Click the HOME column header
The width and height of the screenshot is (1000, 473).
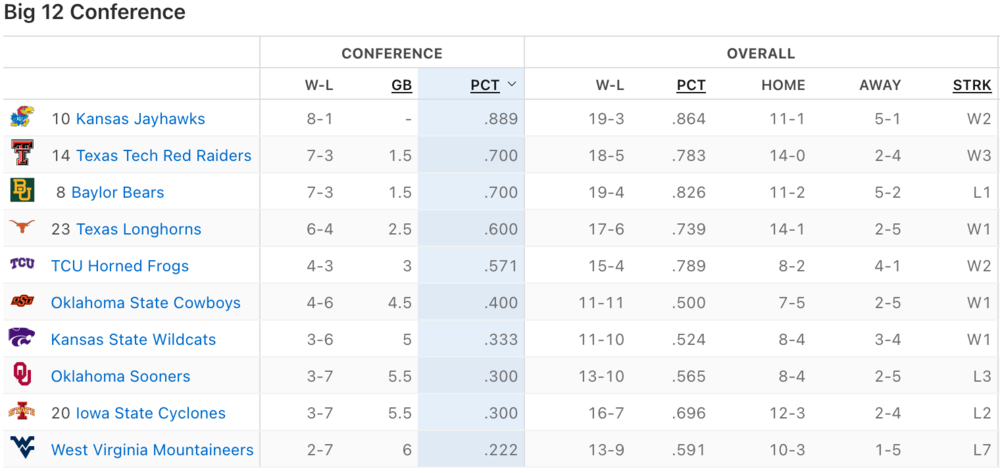pyautogui.click(x=783, y=85)
